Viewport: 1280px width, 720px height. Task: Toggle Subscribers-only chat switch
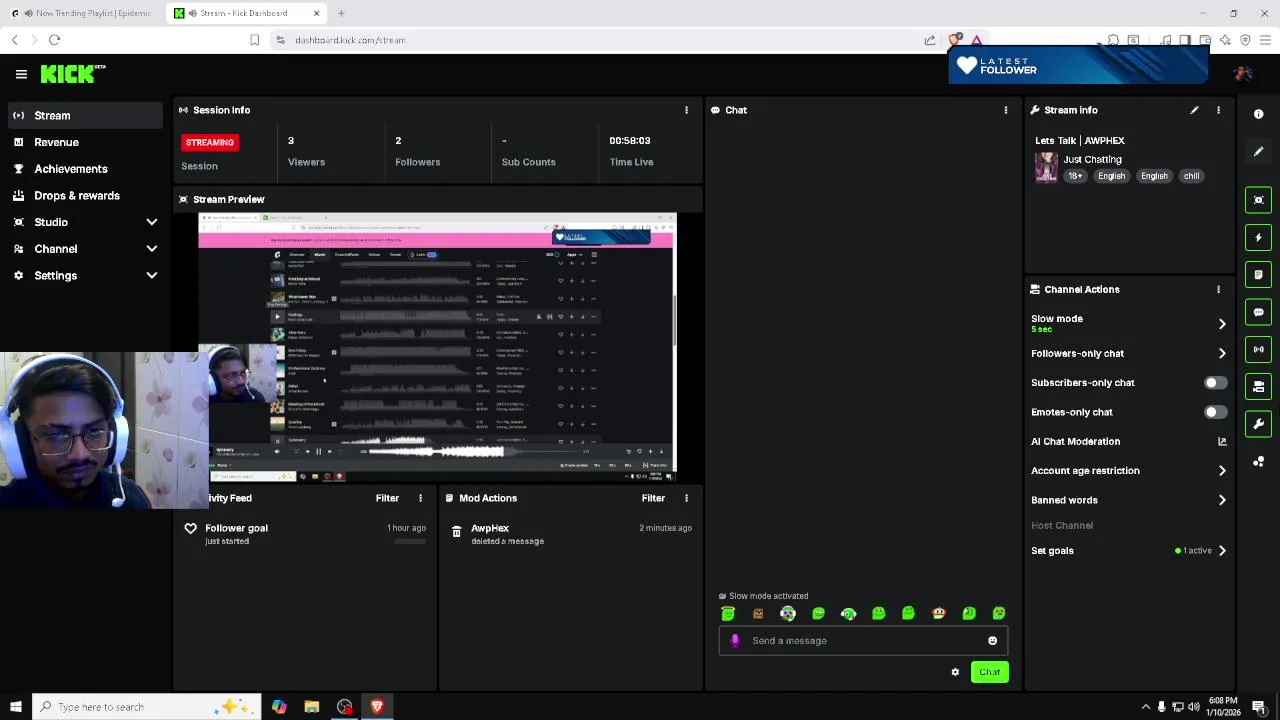point(1214,383)
